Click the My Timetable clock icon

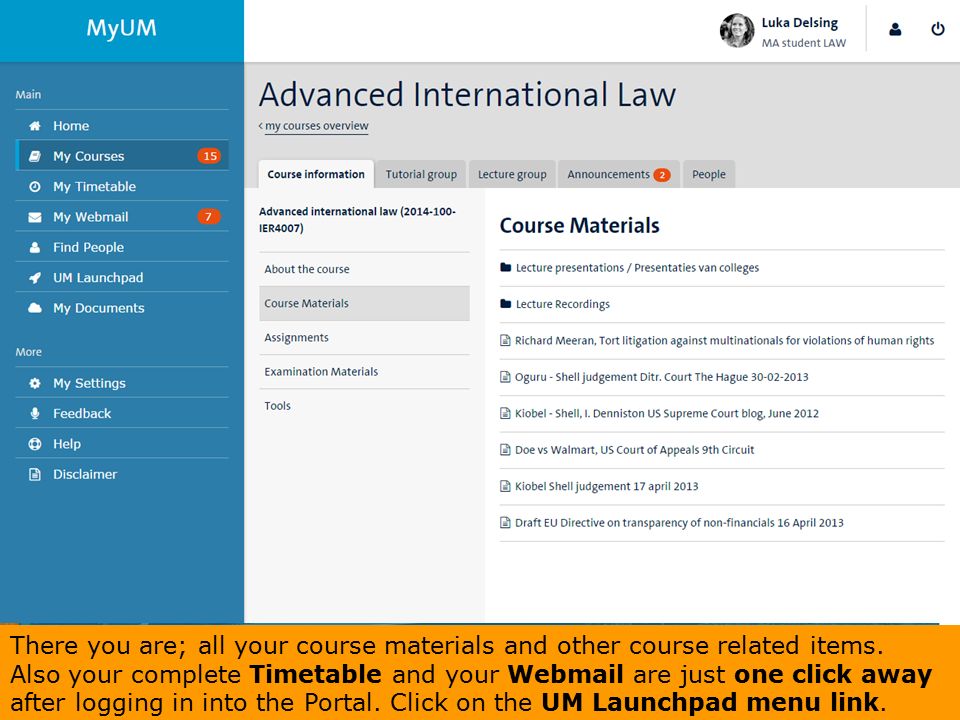(x=35, y=187)
